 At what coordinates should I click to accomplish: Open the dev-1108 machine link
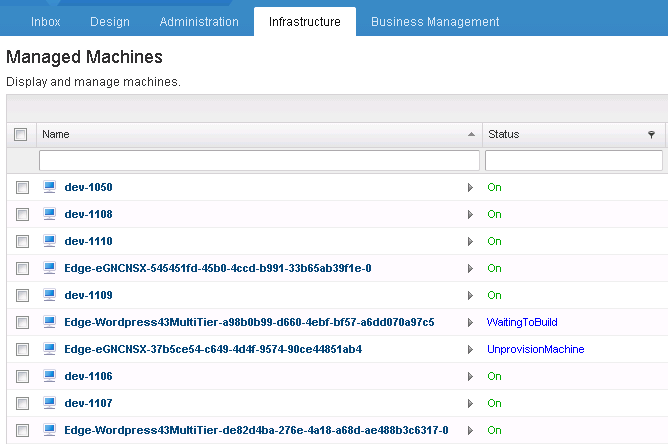click(x=88, y=214)
